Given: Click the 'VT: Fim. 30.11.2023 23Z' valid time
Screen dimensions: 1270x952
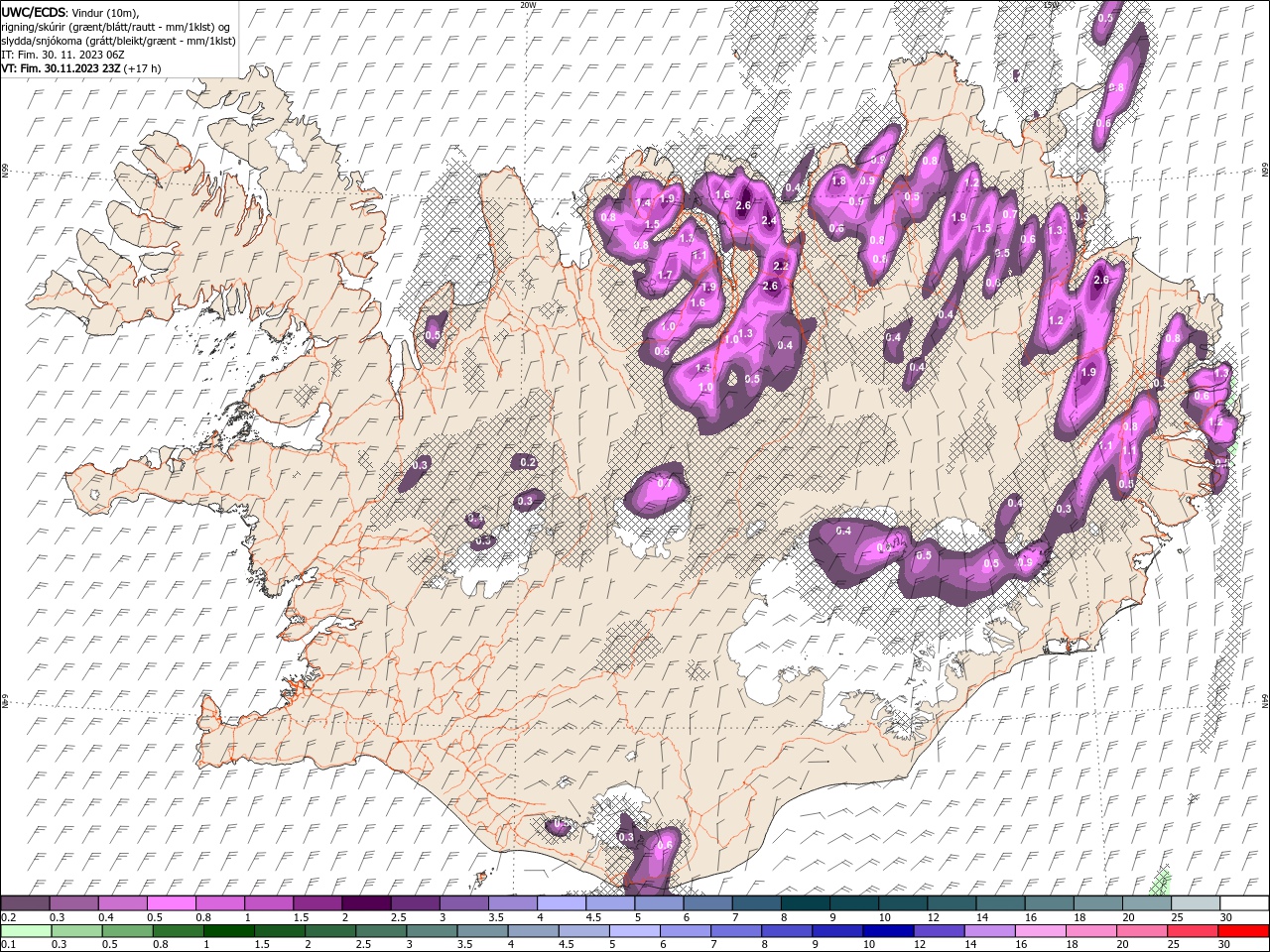Looking at the screenshot, I should tap(62, 68).
